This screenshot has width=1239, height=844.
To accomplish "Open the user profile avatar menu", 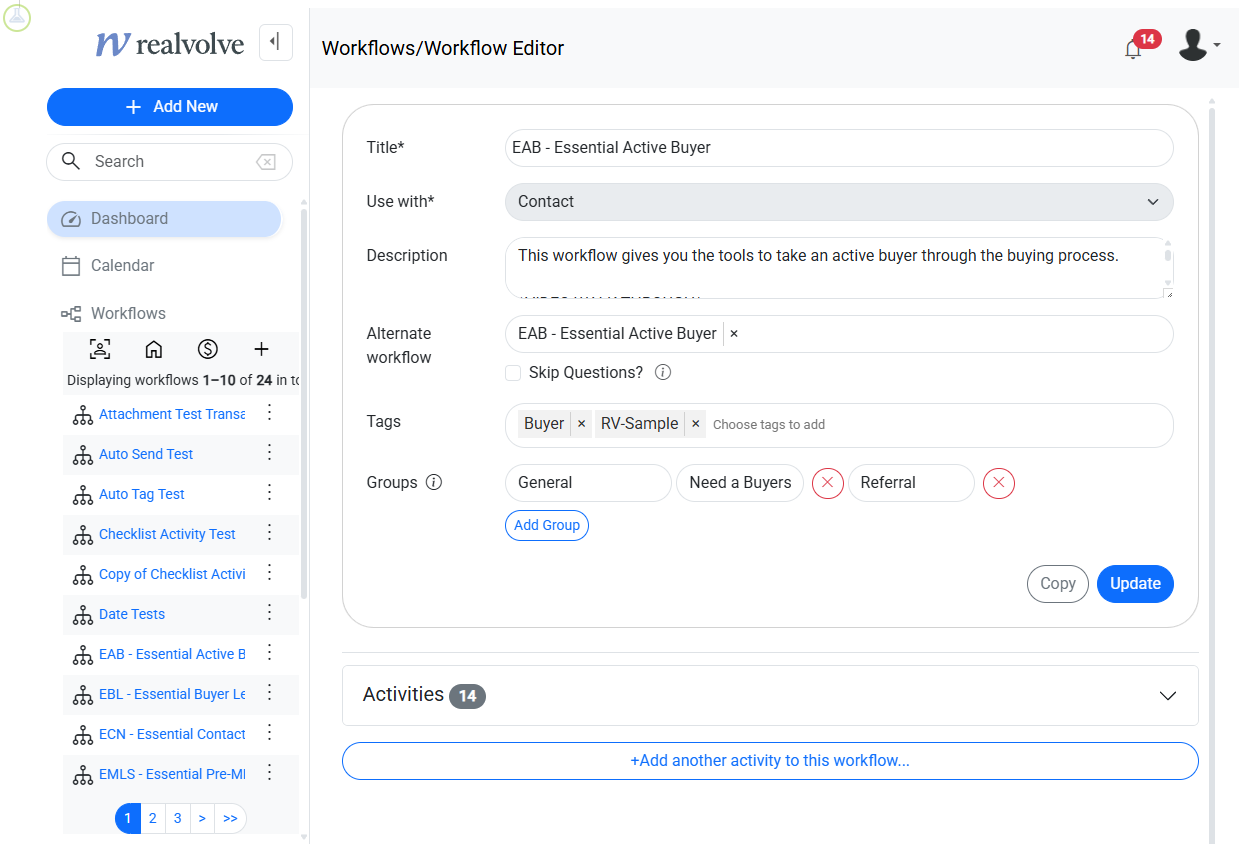I will tap(1194, 45).
